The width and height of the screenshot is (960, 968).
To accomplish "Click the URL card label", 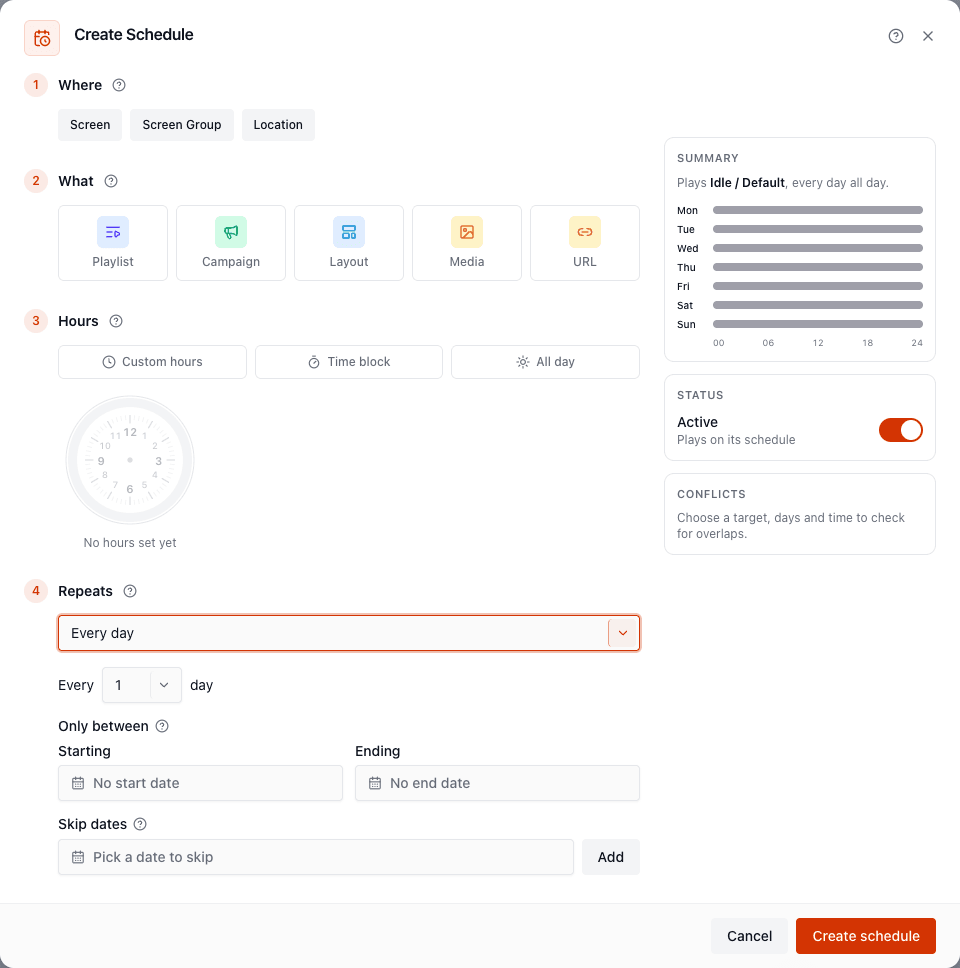I will (x=585, y=262).
